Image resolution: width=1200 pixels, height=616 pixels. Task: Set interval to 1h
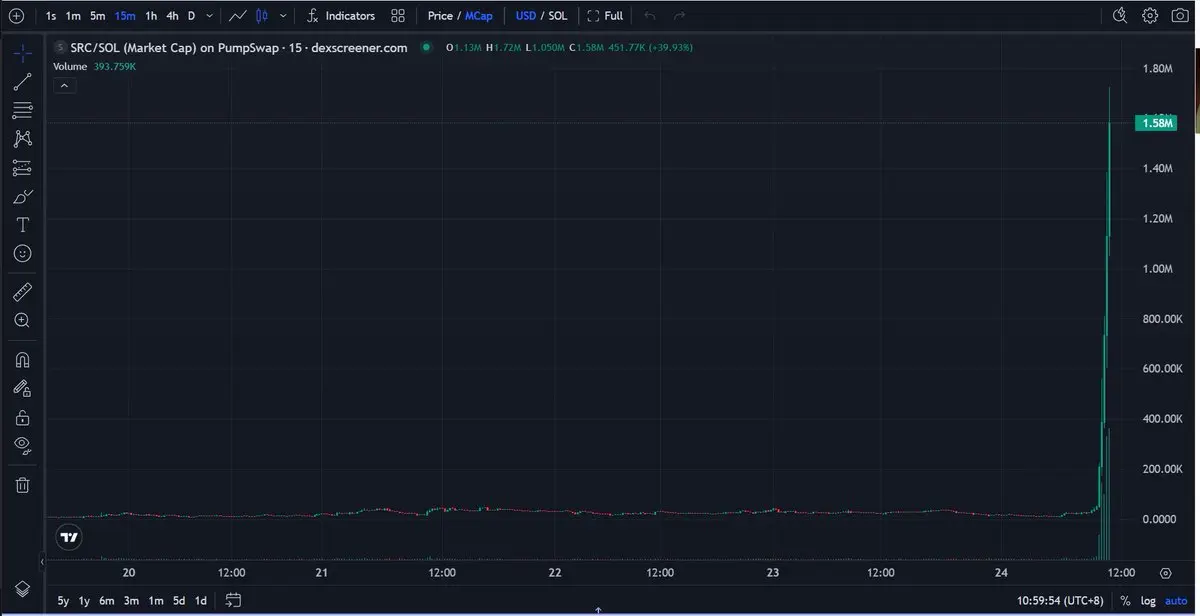pos(151,16)
